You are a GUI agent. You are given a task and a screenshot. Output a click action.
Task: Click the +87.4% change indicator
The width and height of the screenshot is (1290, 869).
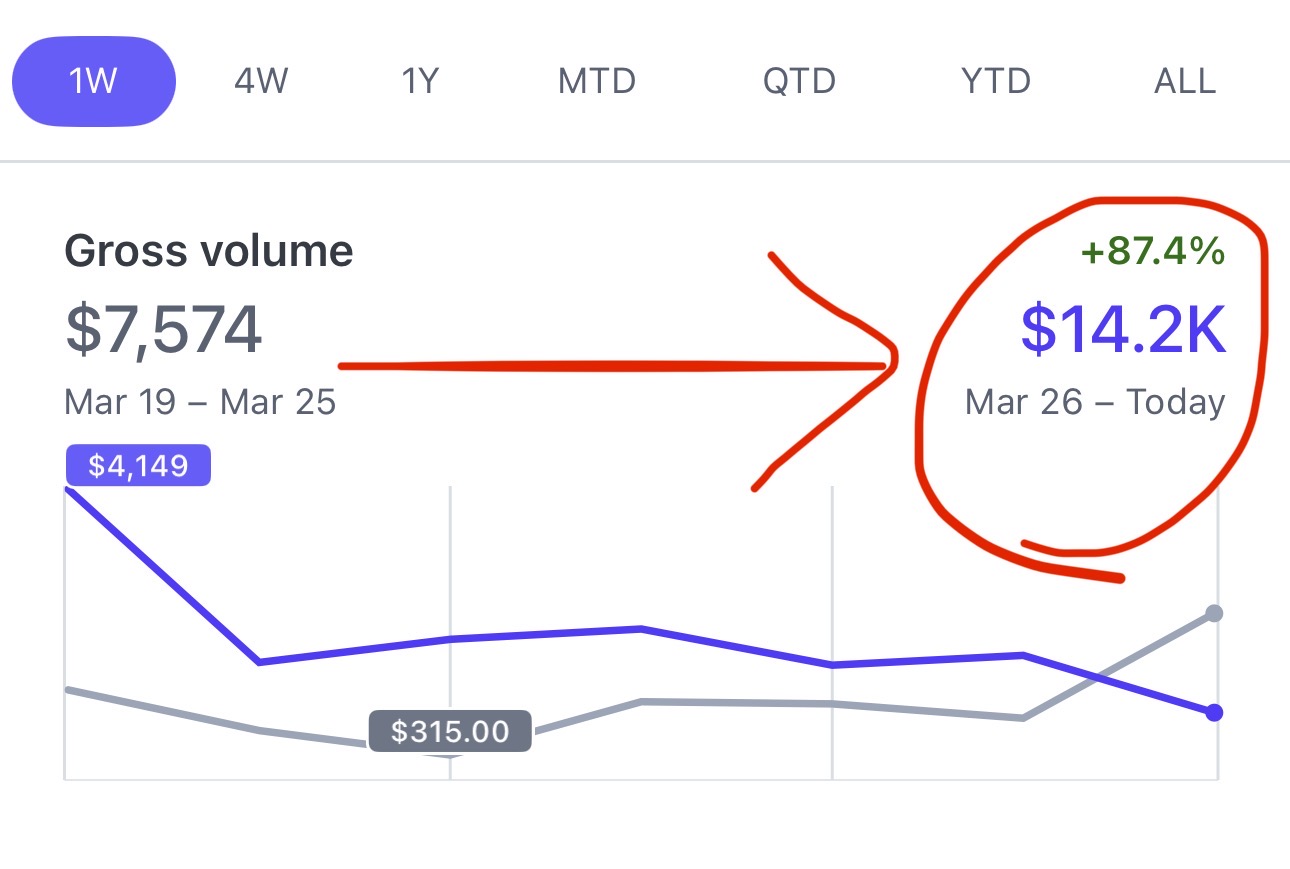pos(1152,253)
